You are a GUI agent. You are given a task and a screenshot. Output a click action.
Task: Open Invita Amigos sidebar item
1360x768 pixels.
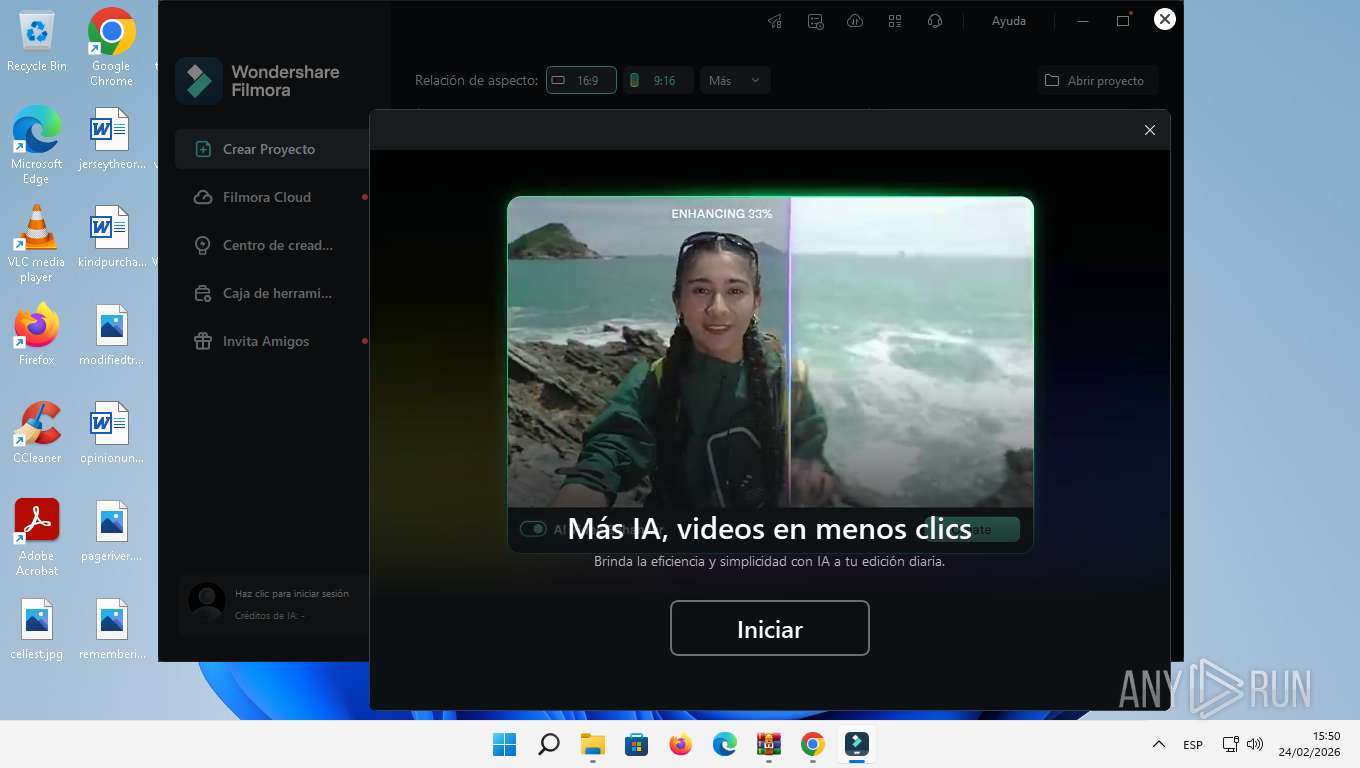click(272, 341)
